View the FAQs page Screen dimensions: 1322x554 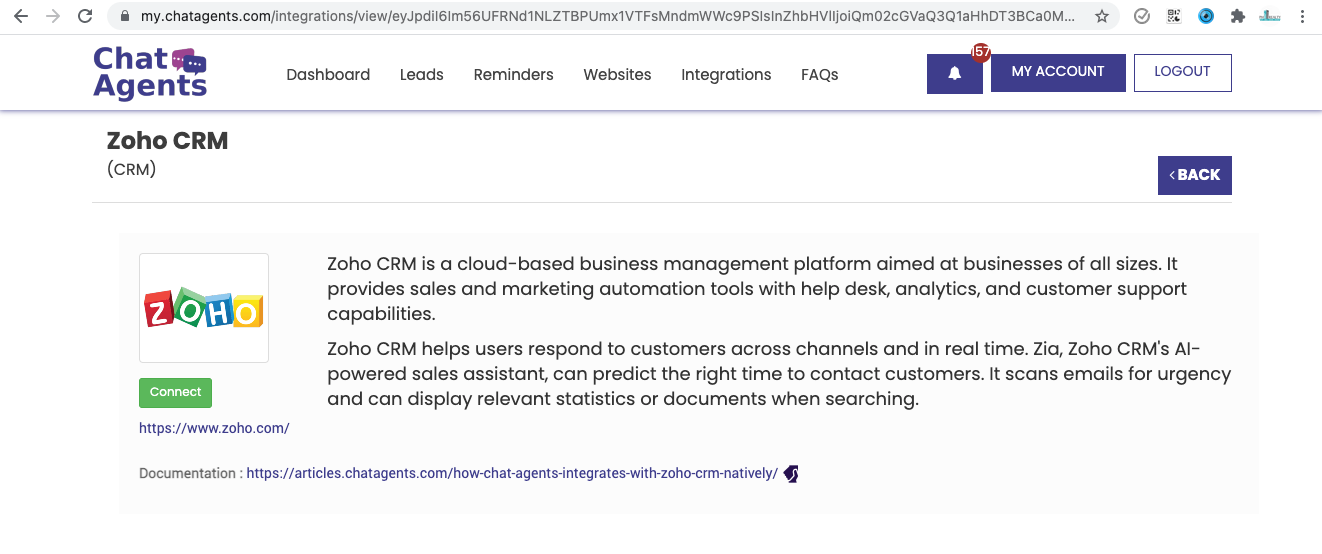[x=820, y=75]
